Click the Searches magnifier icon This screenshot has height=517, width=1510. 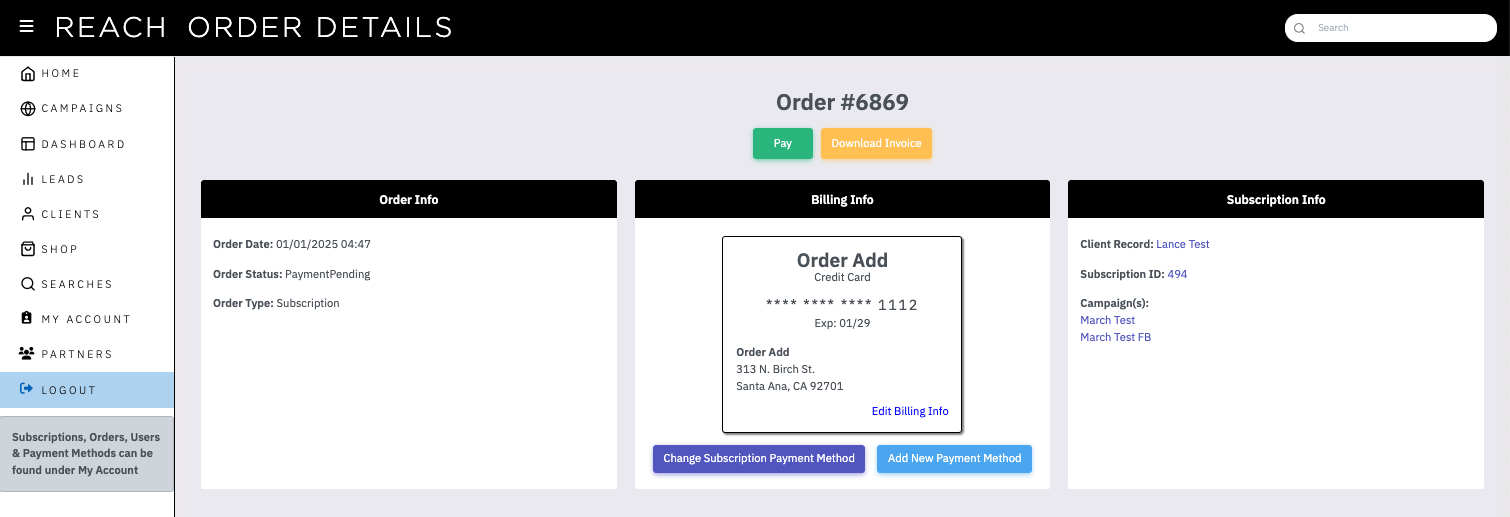pos(28,284)
